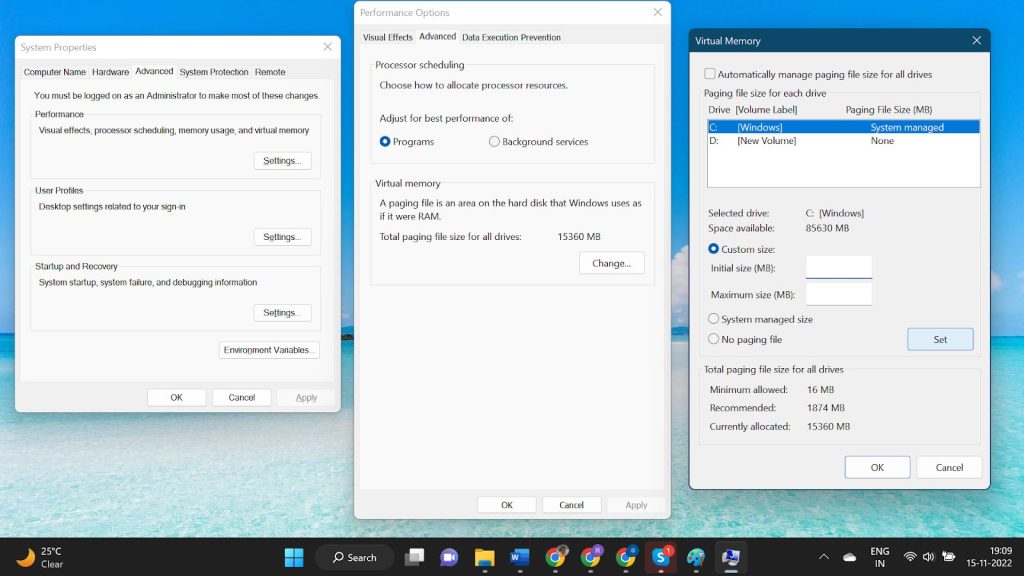
Task: Open File Explorer from the taskbar
Action: [484, 557]
